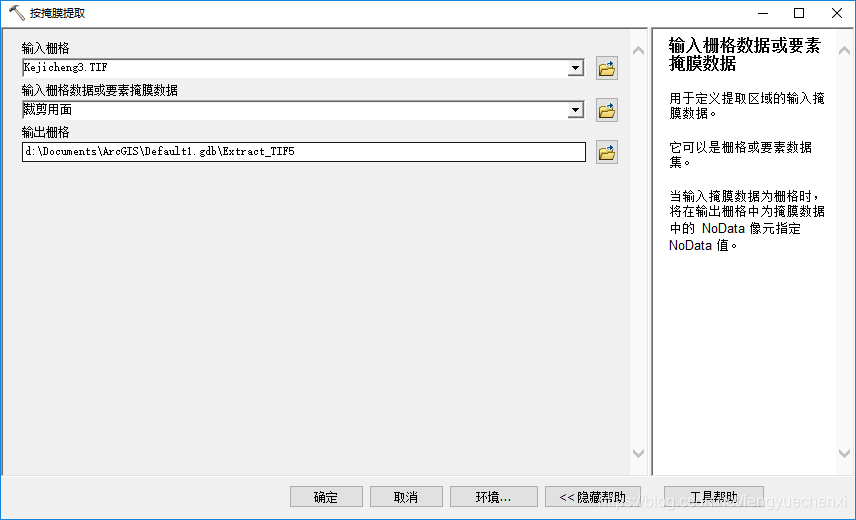856x520 pixels.
Task: Click into the Kejicheng3.TIF input raster field
Action: coord(295,68)
